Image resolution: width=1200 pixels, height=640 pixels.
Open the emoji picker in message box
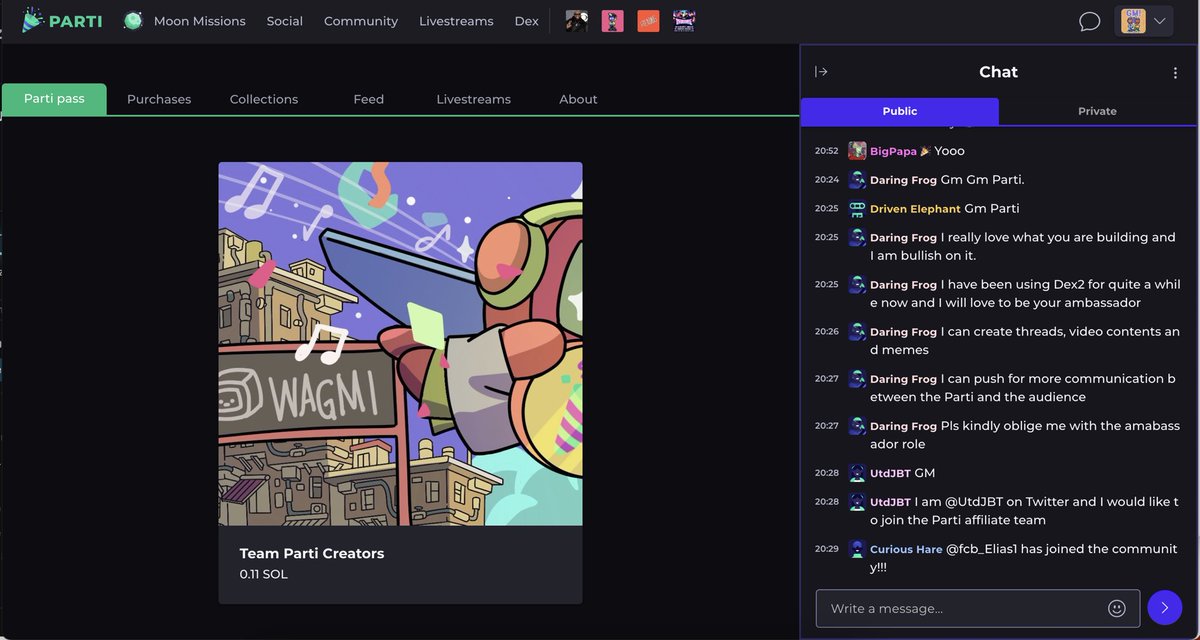[1117, 608]
